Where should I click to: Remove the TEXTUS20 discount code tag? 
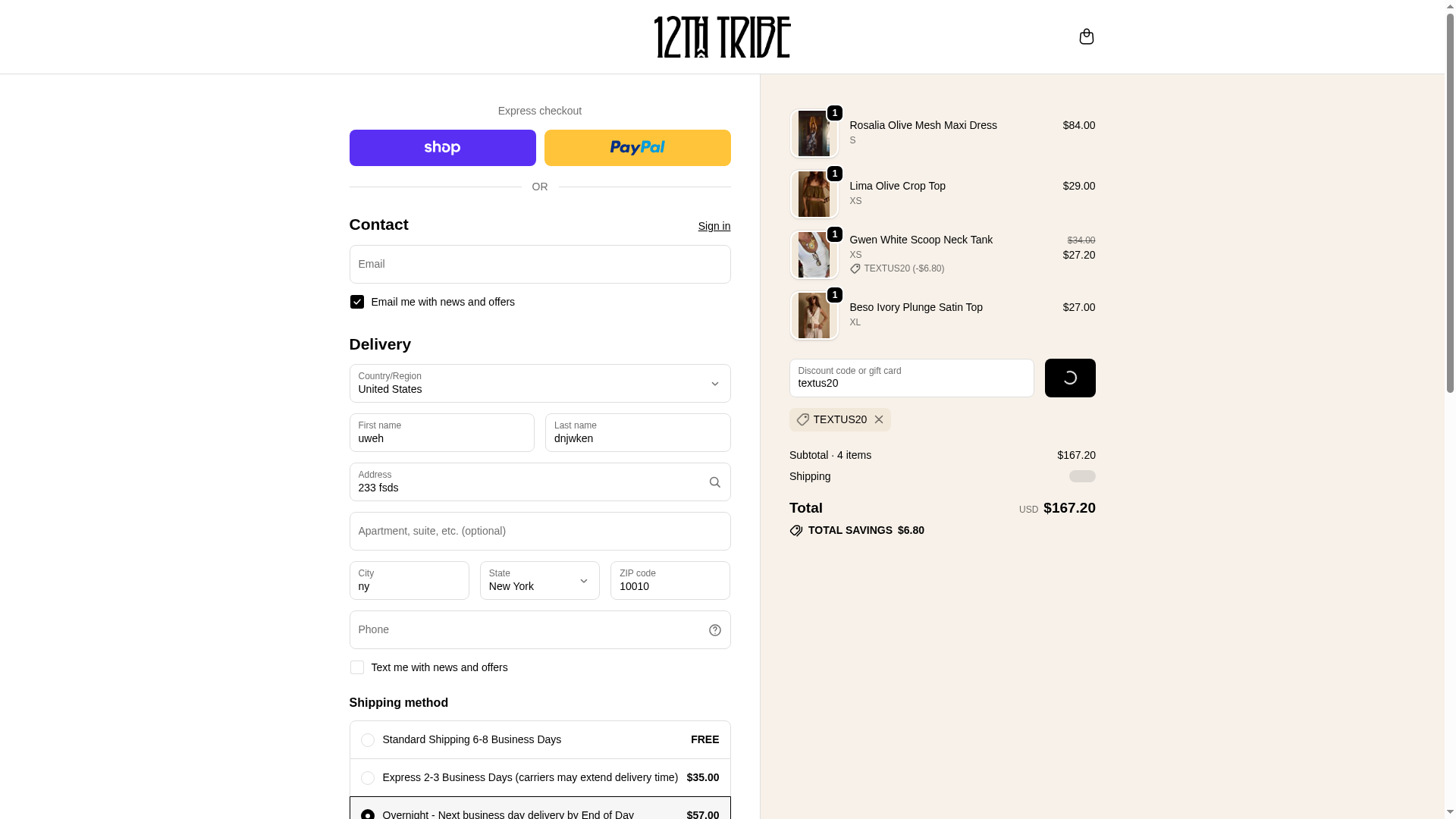pyautogui.click(x=878, y=419)
